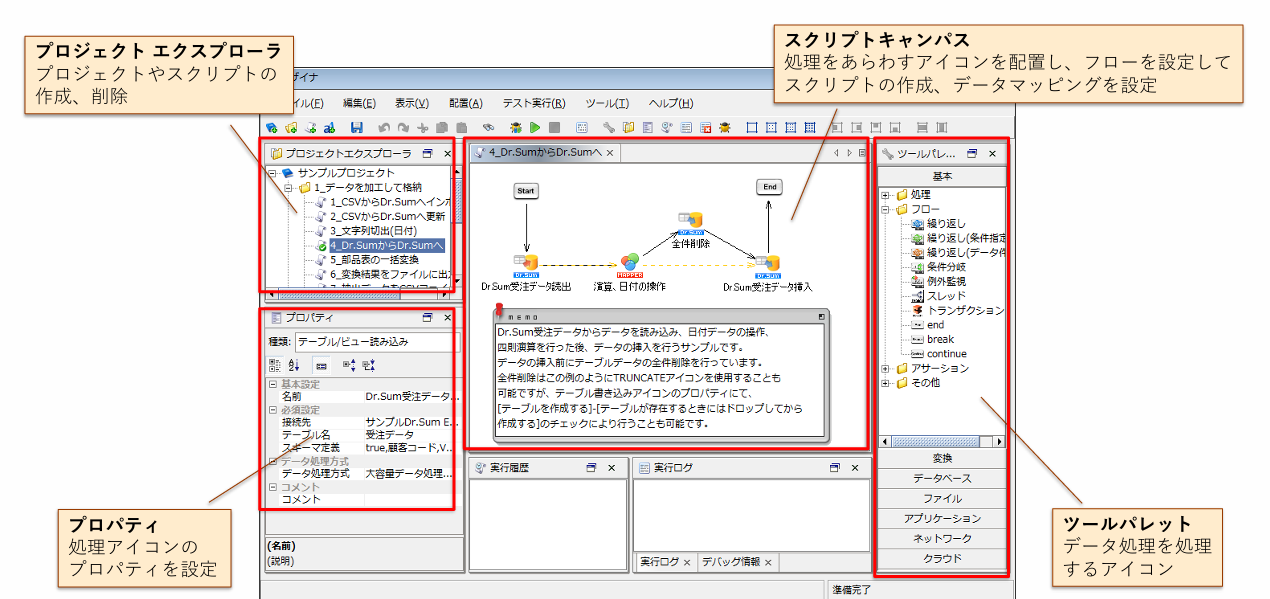Click the green Run script toolbar icon
The width and height of the screenshot is (1270, 599).
[535, 128]
